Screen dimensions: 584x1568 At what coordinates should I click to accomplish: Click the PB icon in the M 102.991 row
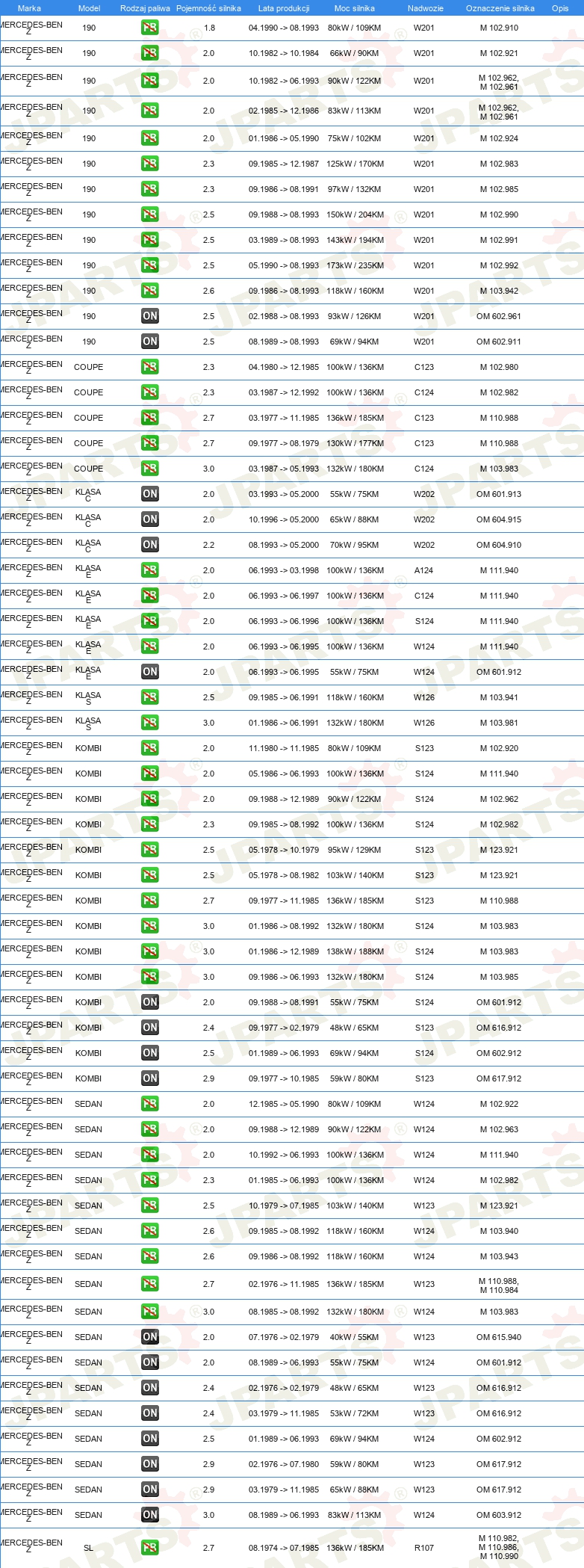150,240
